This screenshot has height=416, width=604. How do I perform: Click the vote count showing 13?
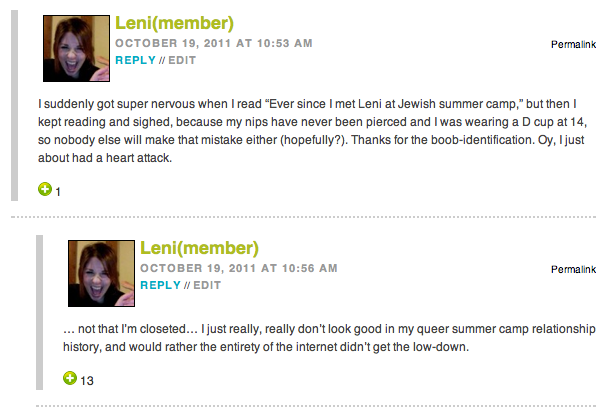point(86,380)
